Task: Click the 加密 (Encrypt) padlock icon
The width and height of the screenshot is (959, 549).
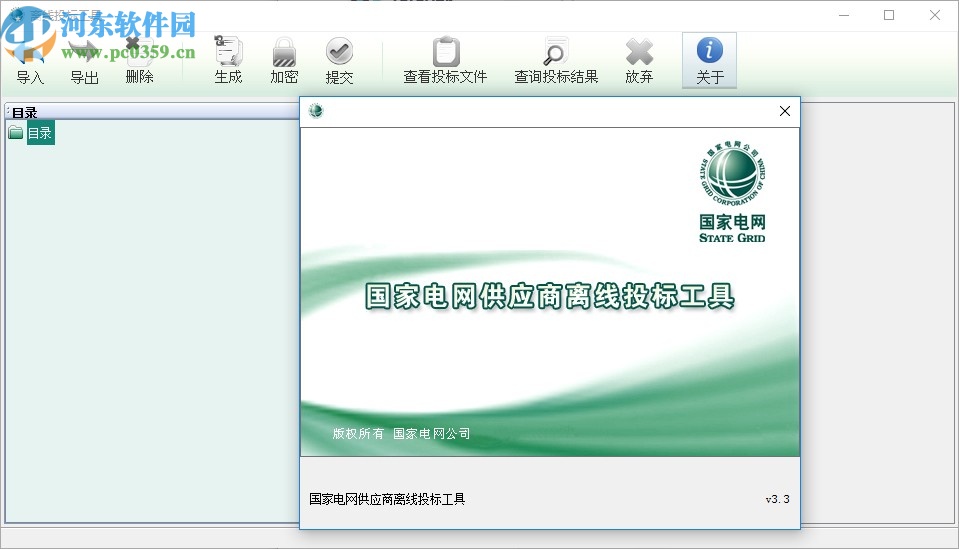Action: [x=284, y=52]
